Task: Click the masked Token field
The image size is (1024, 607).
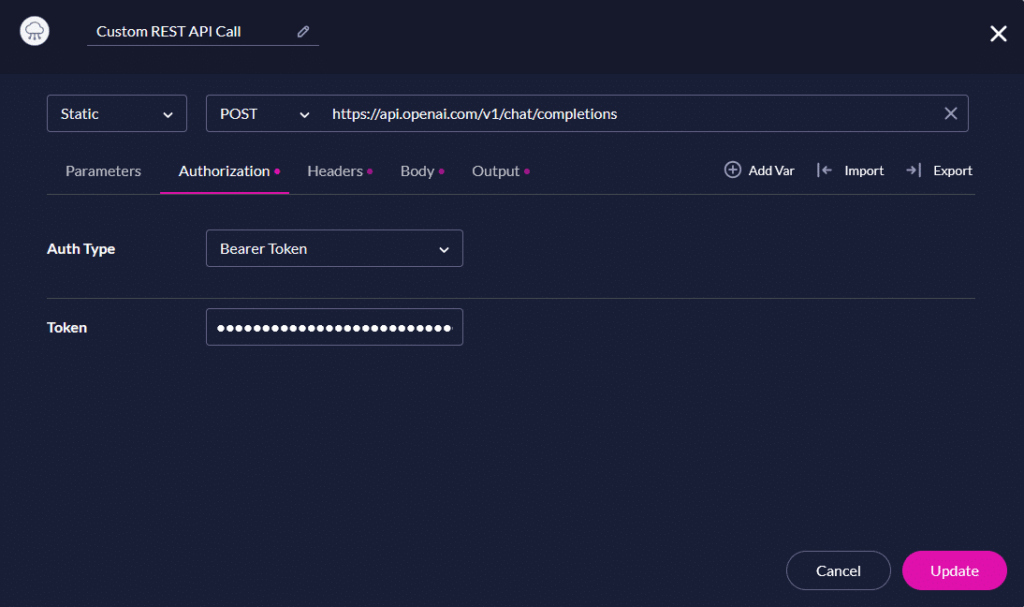Action: [334, 326]
